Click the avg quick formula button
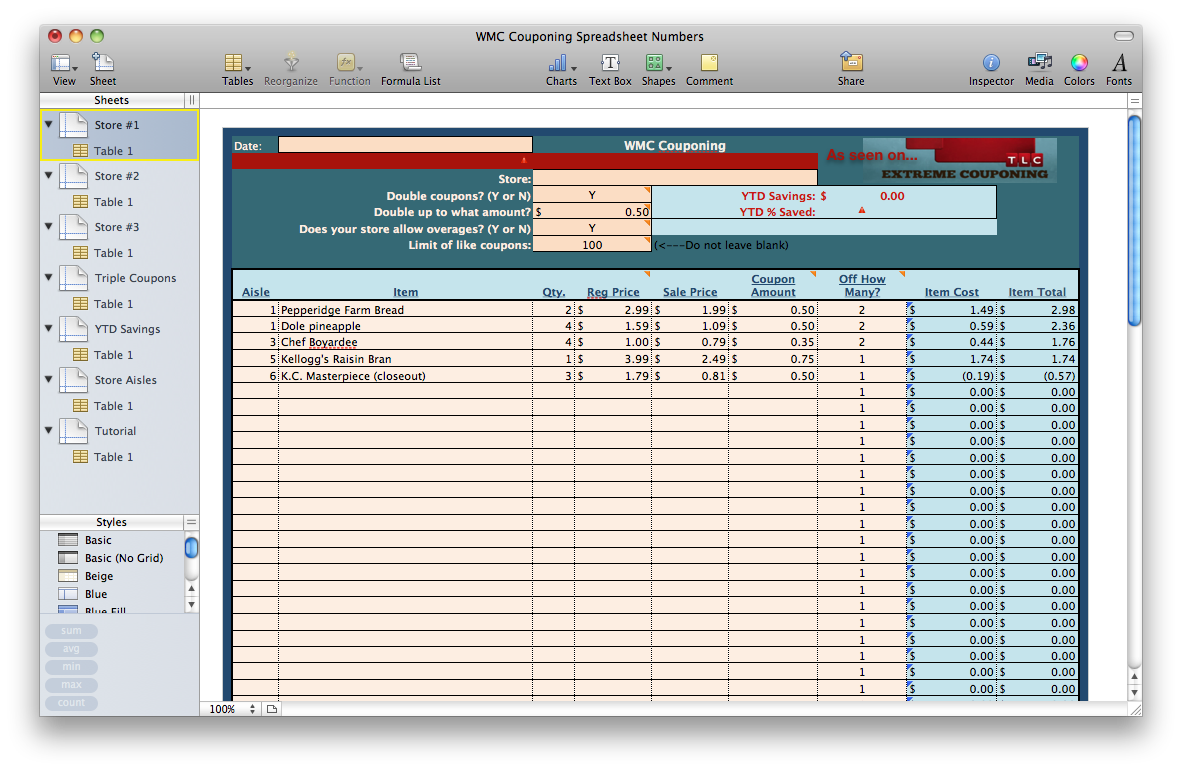Screen dimensions: 1182x771 (x=72, y=649)
